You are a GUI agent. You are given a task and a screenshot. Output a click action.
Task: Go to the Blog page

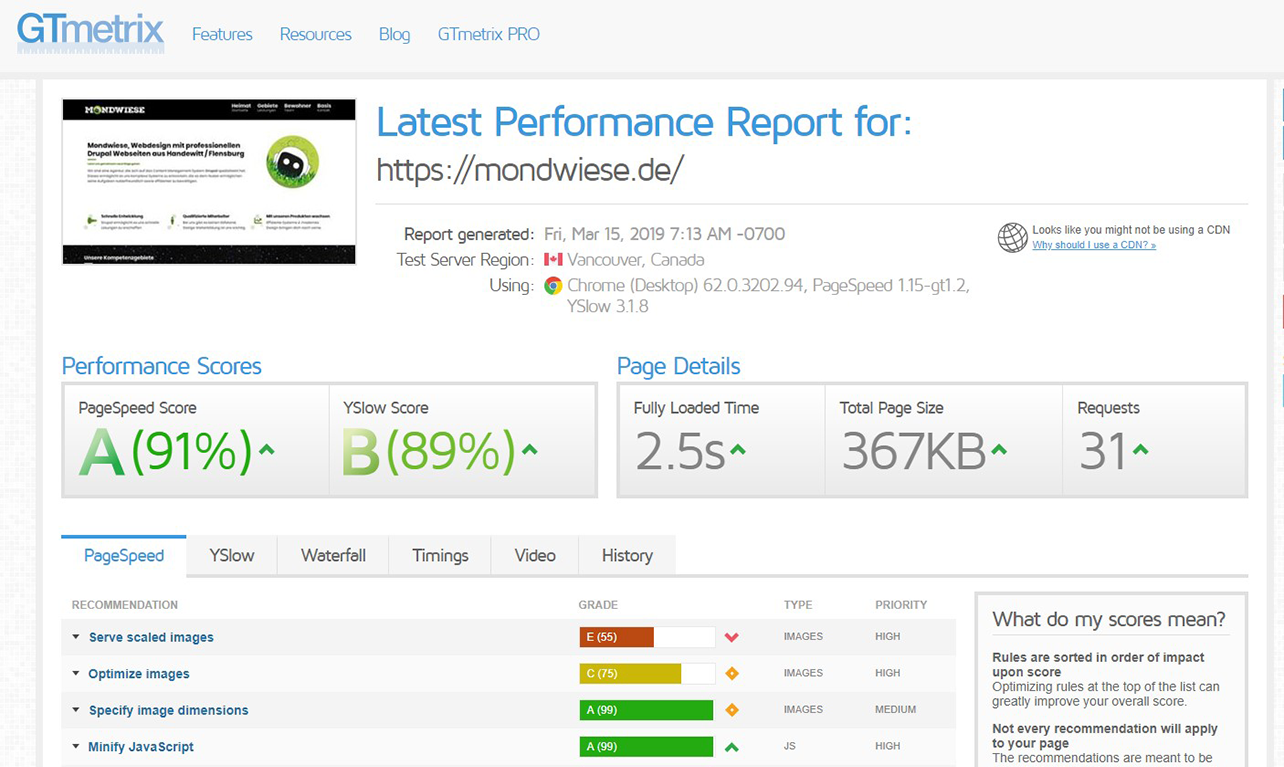(394, 34)
